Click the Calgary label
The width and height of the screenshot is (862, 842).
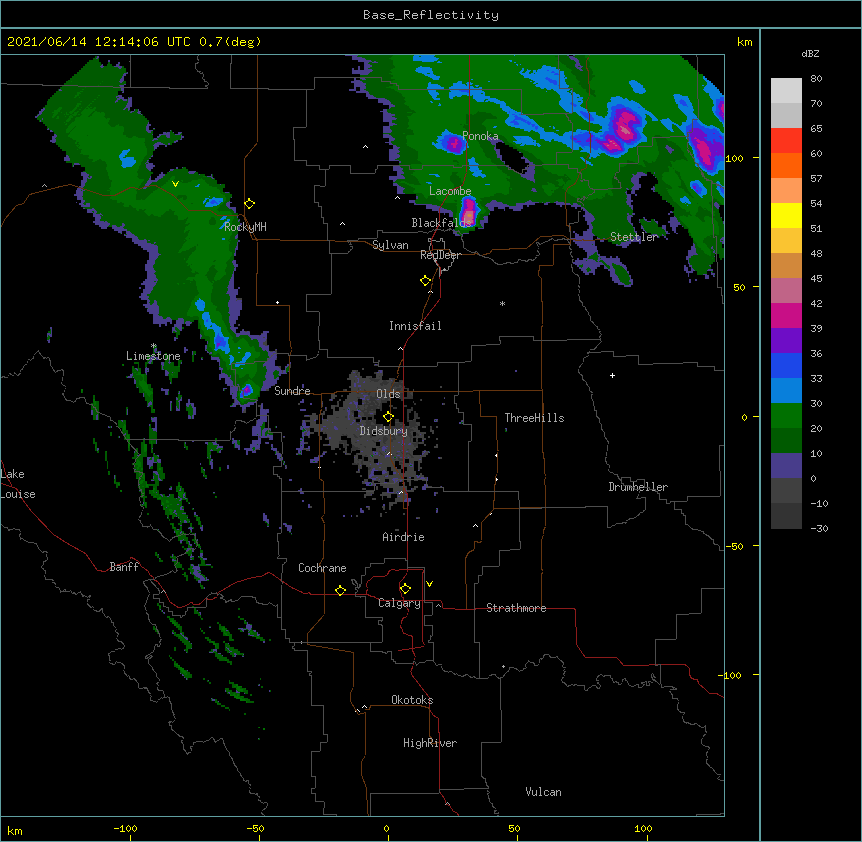(399, 603)
